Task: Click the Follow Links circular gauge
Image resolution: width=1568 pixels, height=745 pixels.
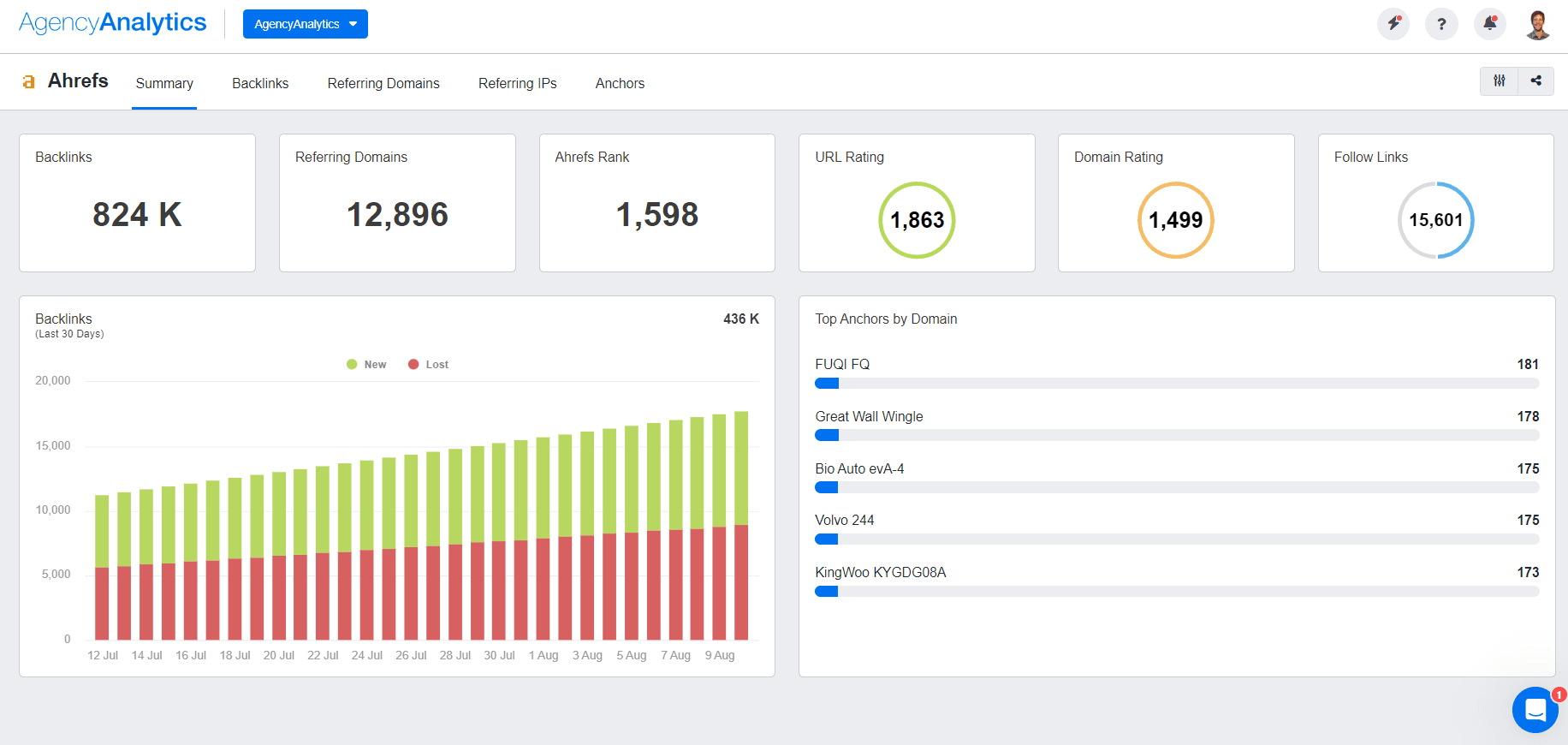Action: click(1435, 220)
